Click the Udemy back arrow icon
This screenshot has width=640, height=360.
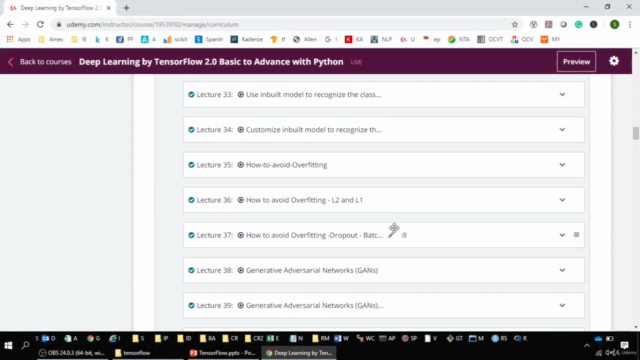point(11,62)
